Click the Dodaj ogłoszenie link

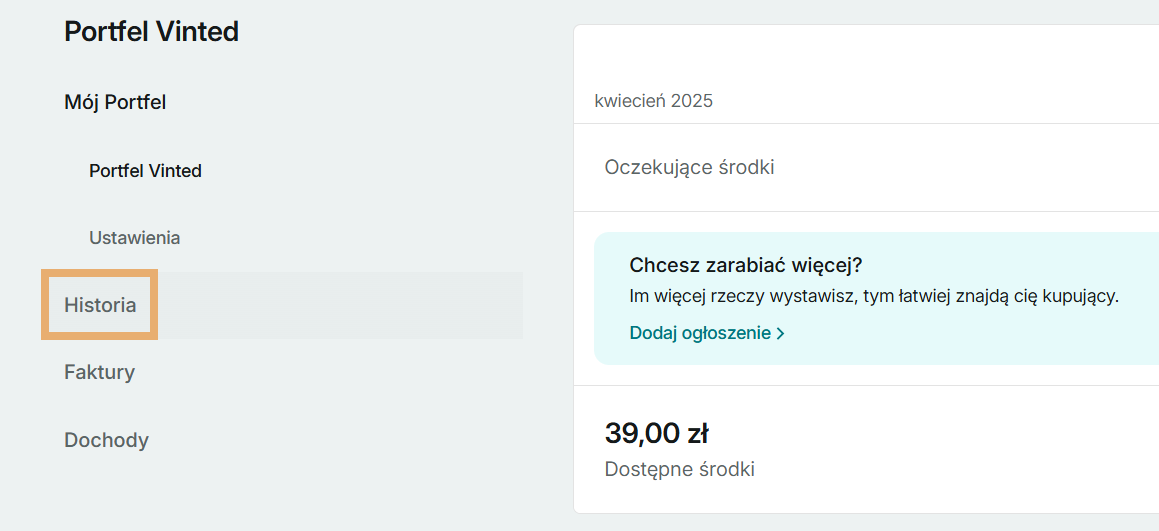click(x=701, y=333)
